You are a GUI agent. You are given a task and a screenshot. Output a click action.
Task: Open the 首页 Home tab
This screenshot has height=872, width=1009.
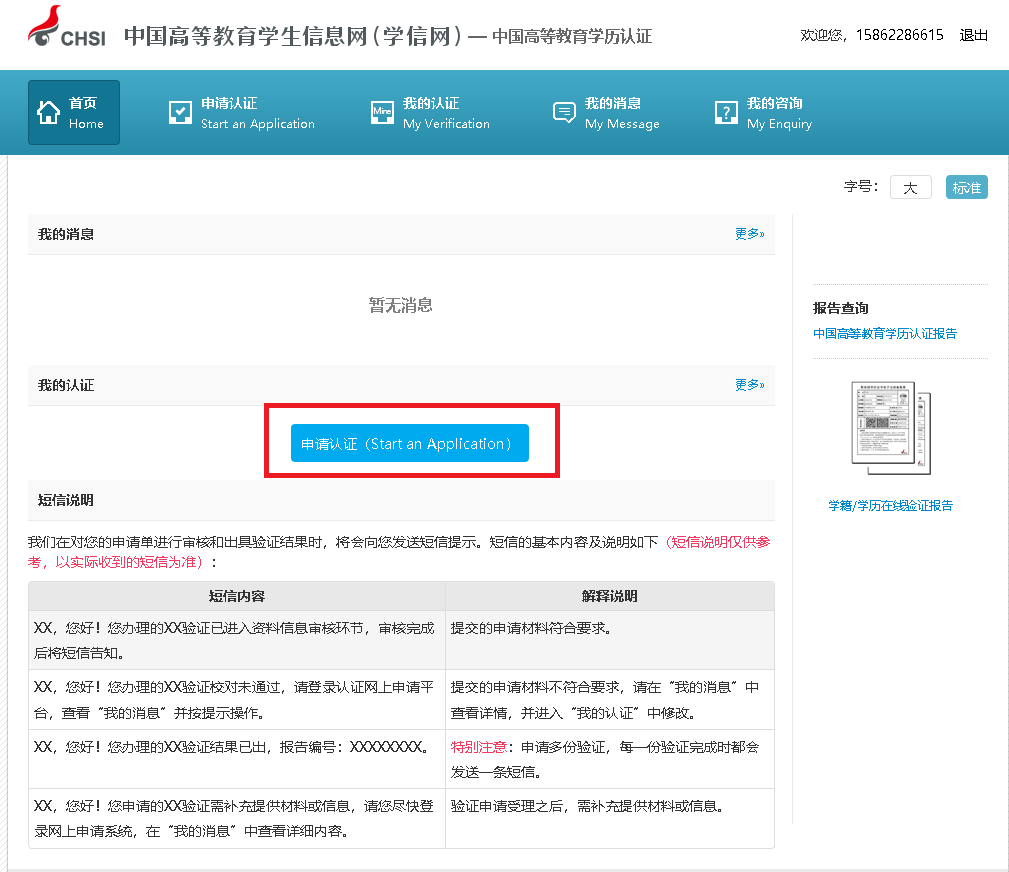pyautogui.click(x=74, y=112)
